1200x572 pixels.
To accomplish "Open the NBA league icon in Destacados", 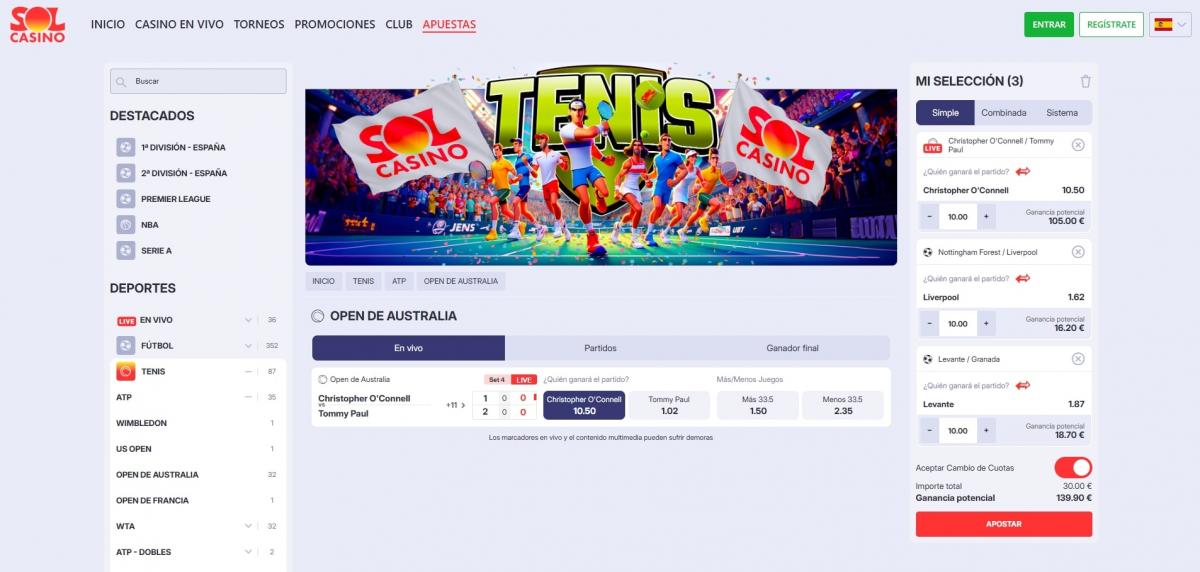I will [125, 225].
